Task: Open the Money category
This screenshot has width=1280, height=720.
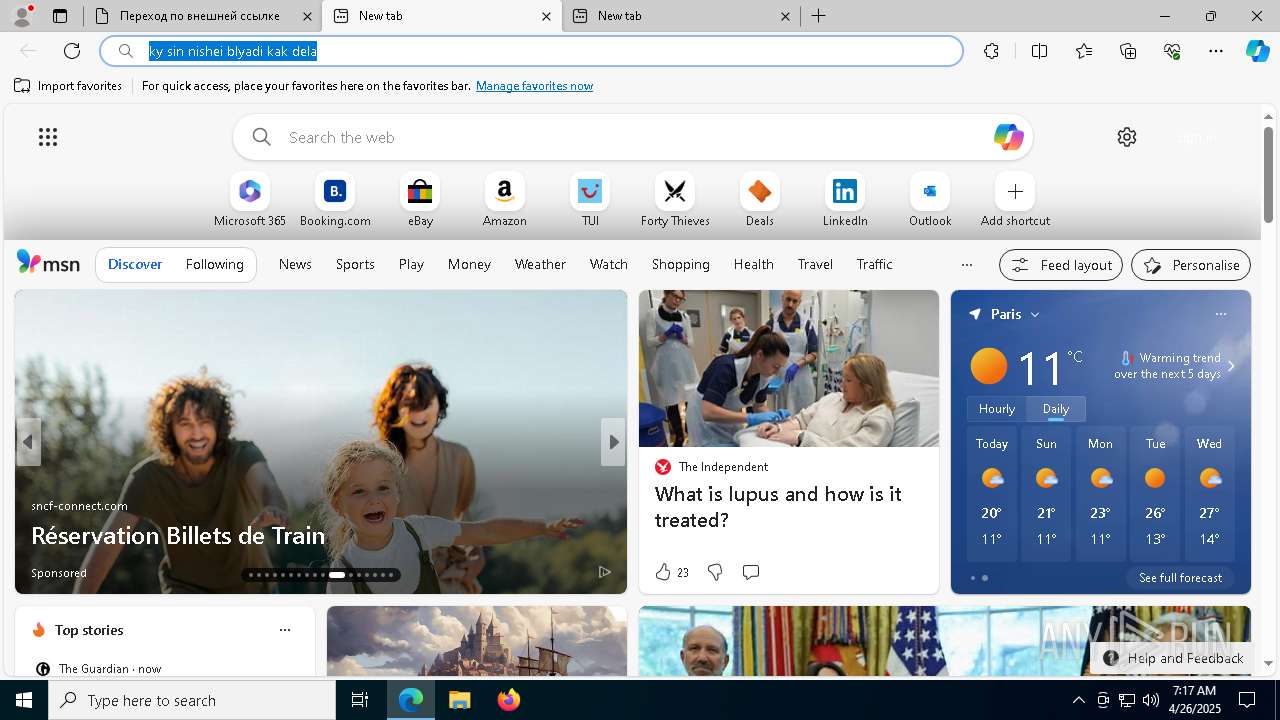Action: [469, 264]
